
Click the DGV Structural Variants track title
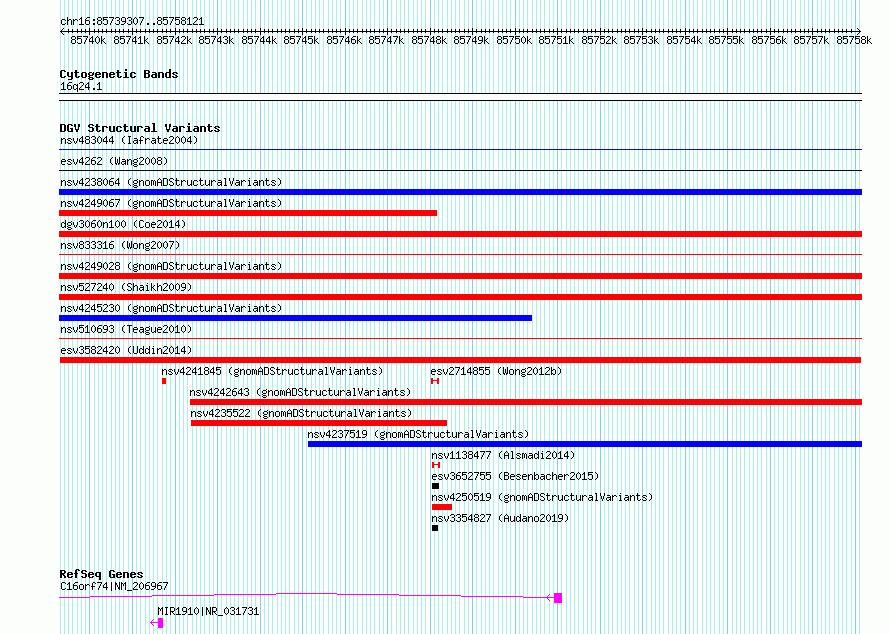[140, 128]
